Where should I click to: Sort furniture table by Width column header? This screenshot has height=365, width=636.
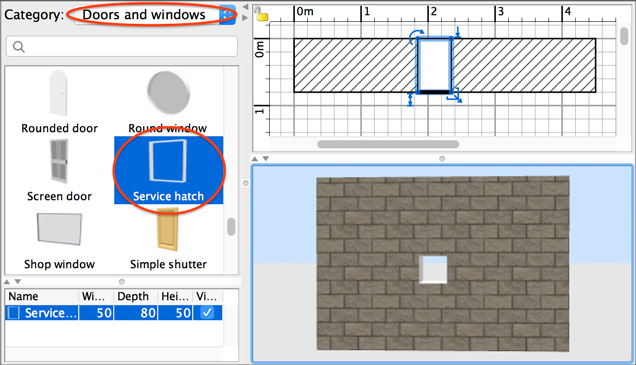pyautogui.click(x=96, y=296)
